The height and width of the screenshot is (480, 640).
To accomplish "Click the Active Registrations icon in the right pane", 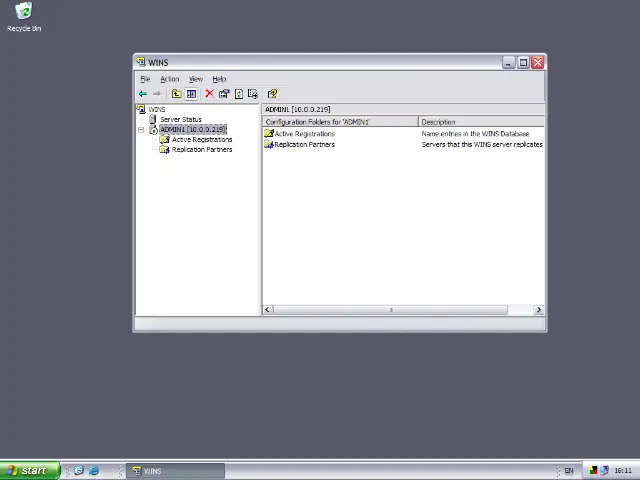I will click(x=269, y=133).
